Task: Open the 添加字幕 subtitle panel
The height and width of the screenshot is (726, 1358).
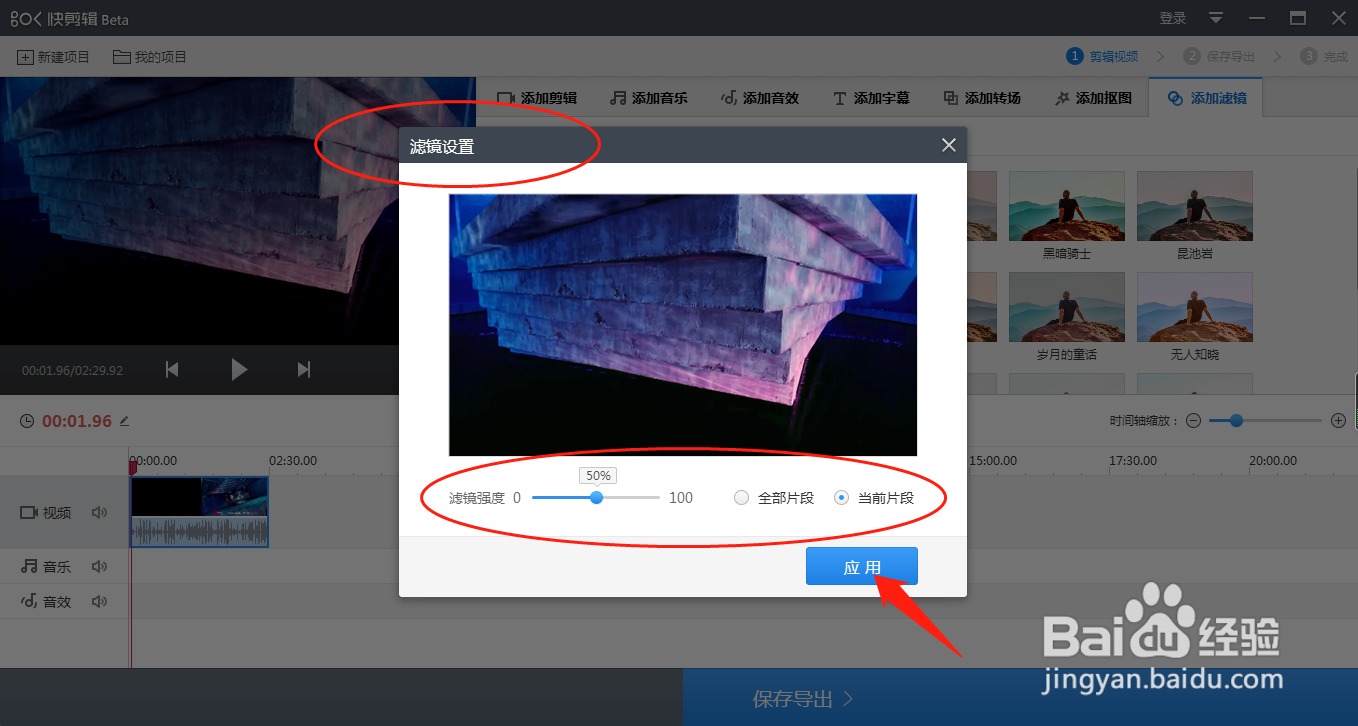Action: click(x=871, y=97)
